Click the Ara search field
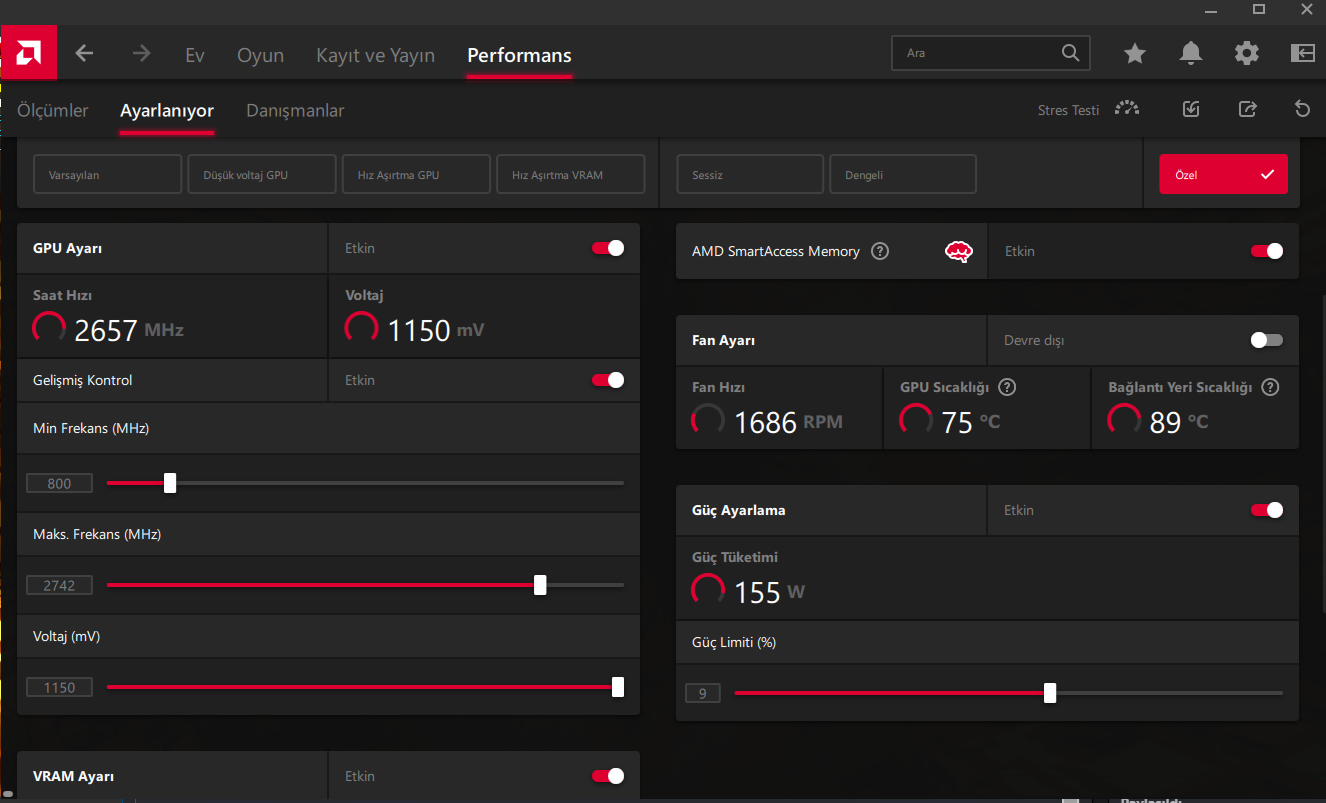This screenshot has width=1326, height=803. (990, 53)
